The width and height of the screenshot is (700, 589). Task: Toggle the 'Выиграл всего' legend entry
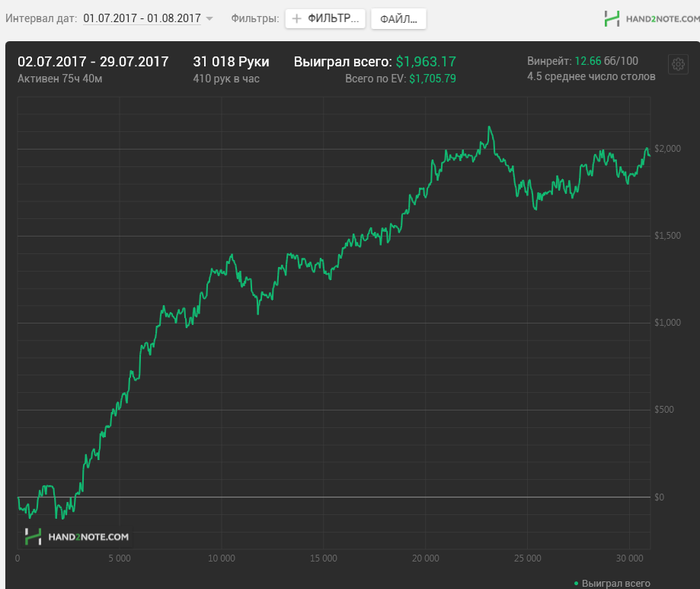pos(612,583)
